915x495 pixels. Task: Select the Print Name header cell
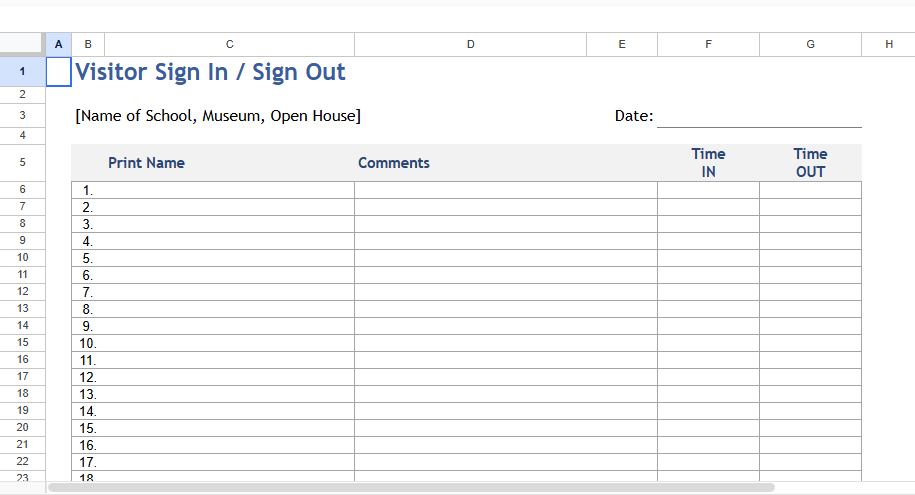point(146,163)
